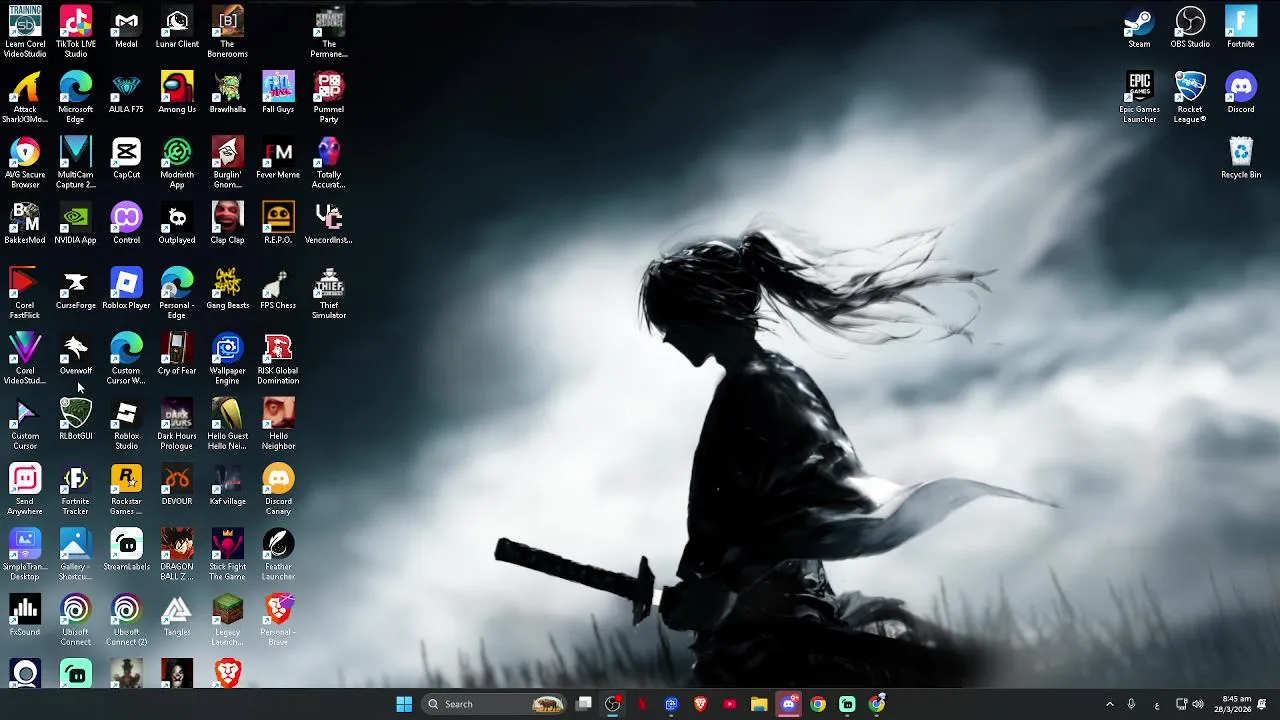Open File Explorer from the taskbar

click(x=759, y=704)
